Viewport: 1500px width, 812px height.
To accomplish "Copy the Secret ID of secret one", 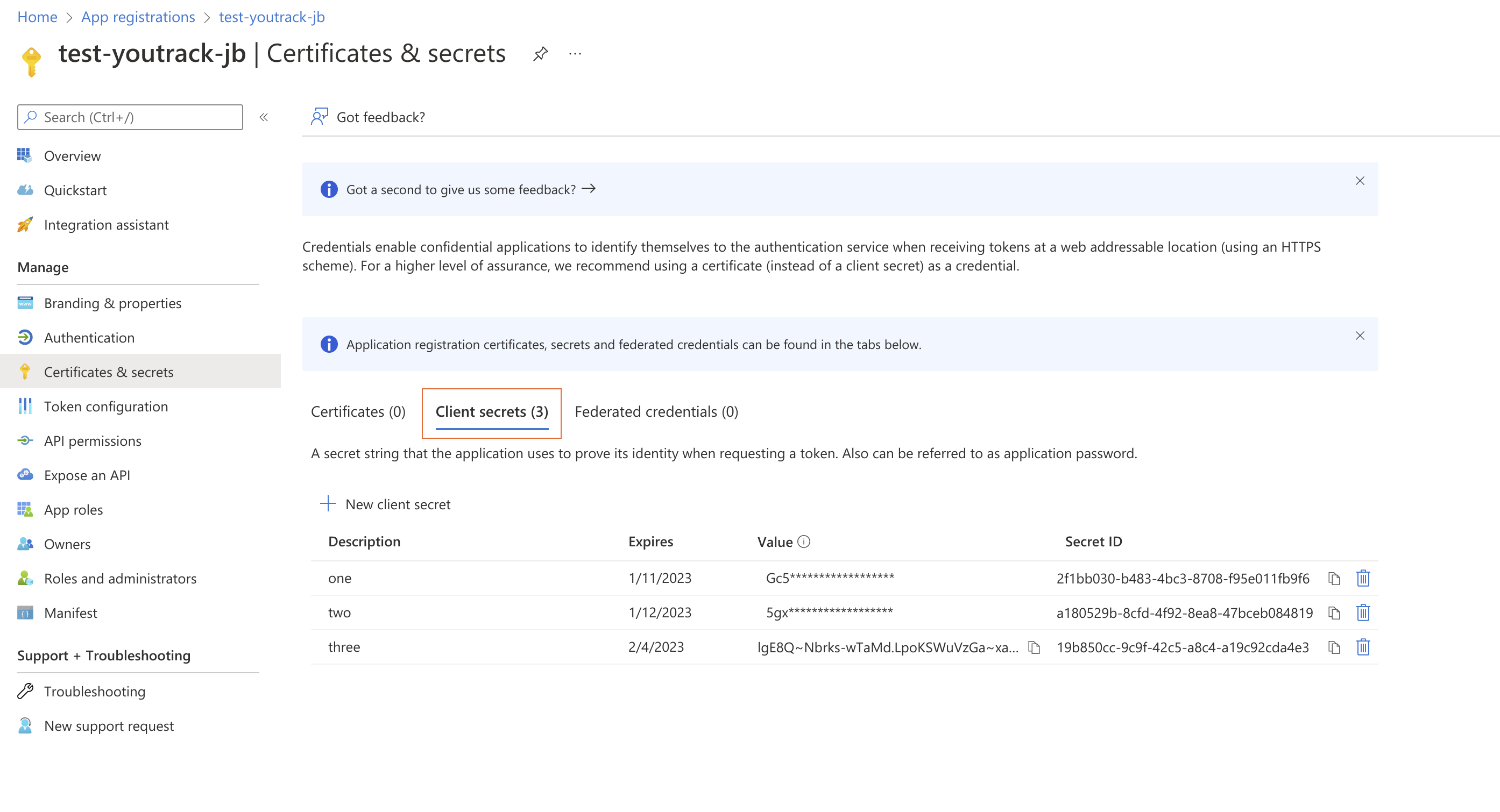I will 1335,578.
